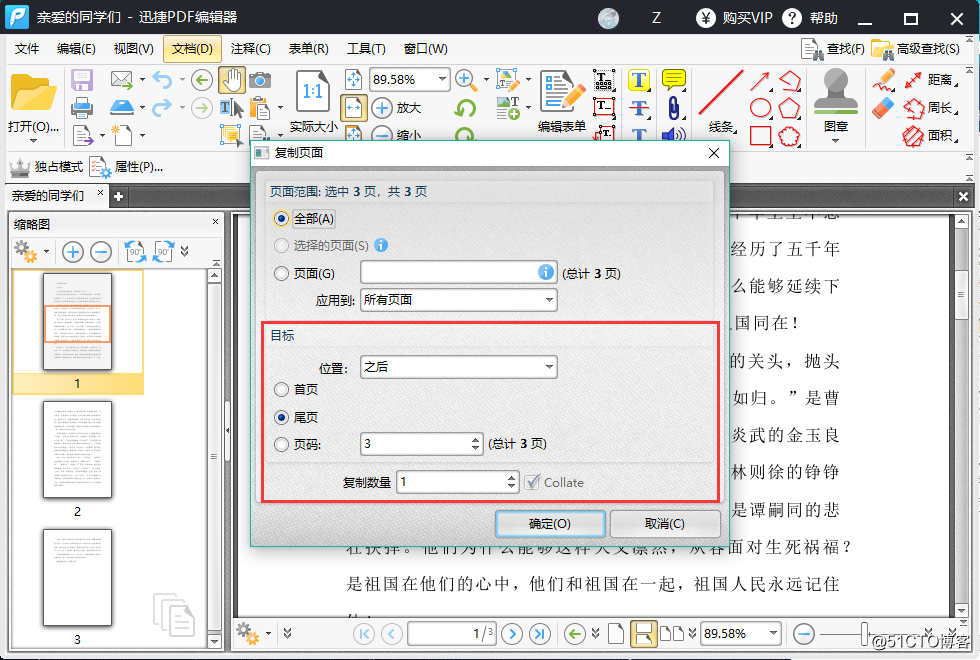Viewport: 980px width, 660px height.
Task: Click the 实际大小 1:1 icon
Action: [x=312, y=91]
